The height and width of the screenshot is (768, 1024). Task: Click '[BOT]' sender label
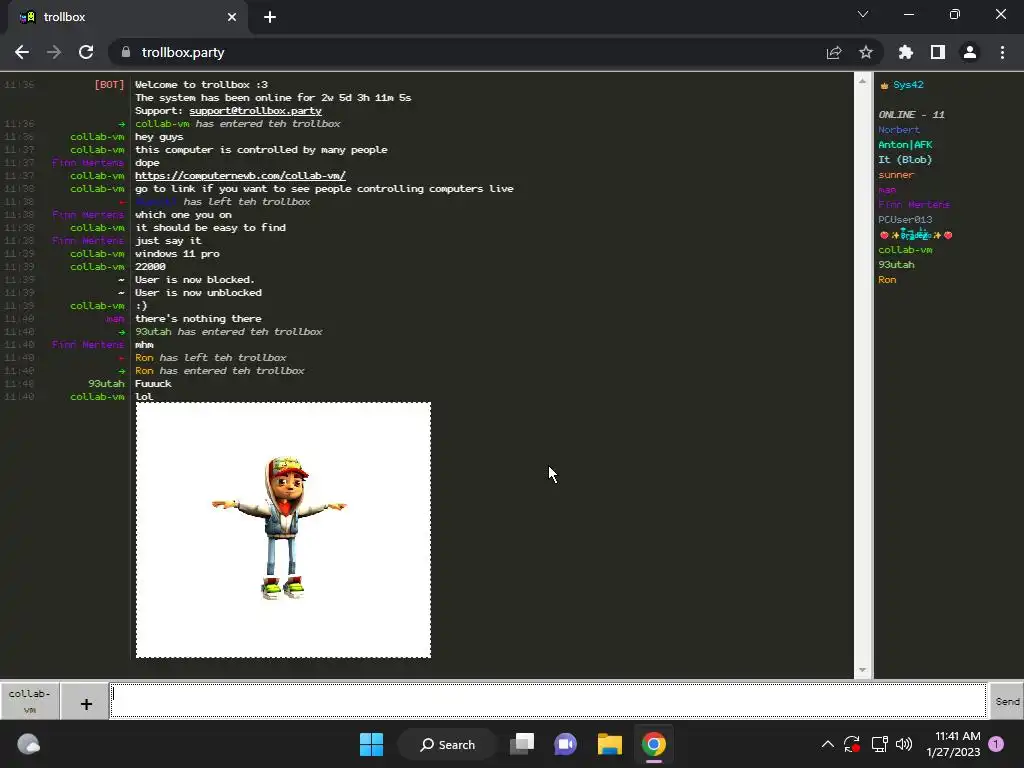coord(109,84)
